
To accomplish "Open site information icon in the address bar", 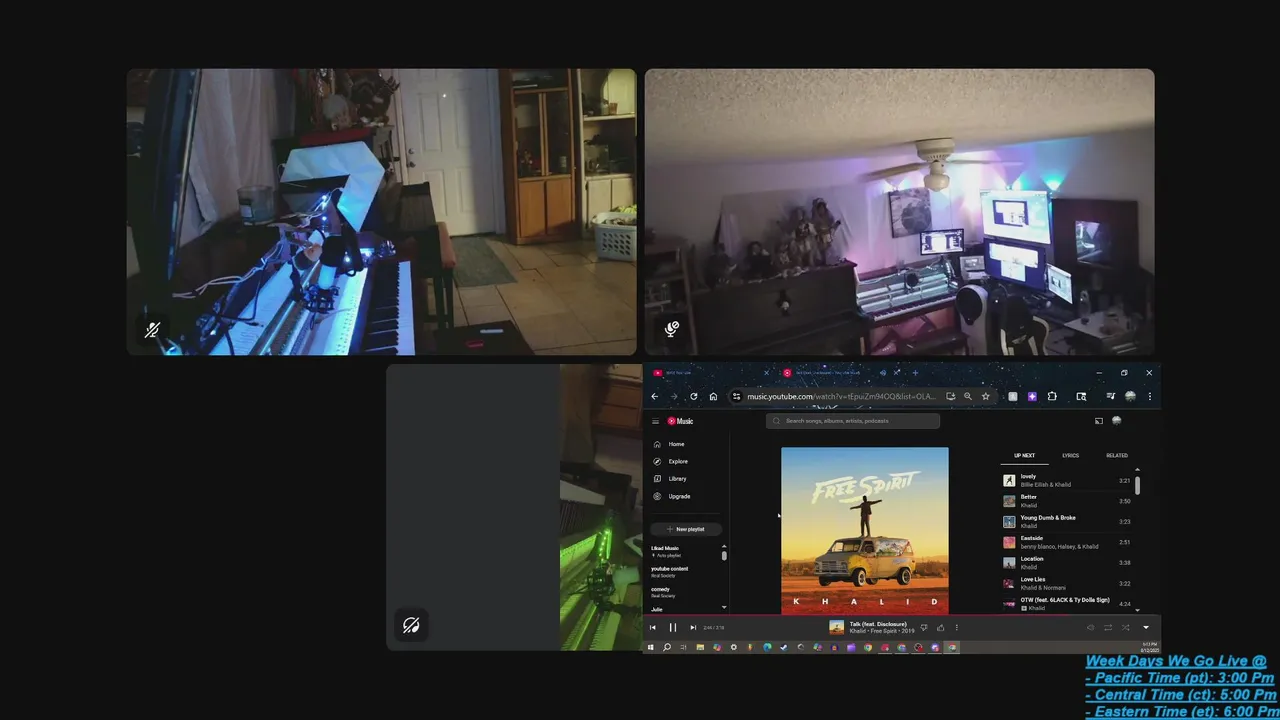I will (737, 397).
